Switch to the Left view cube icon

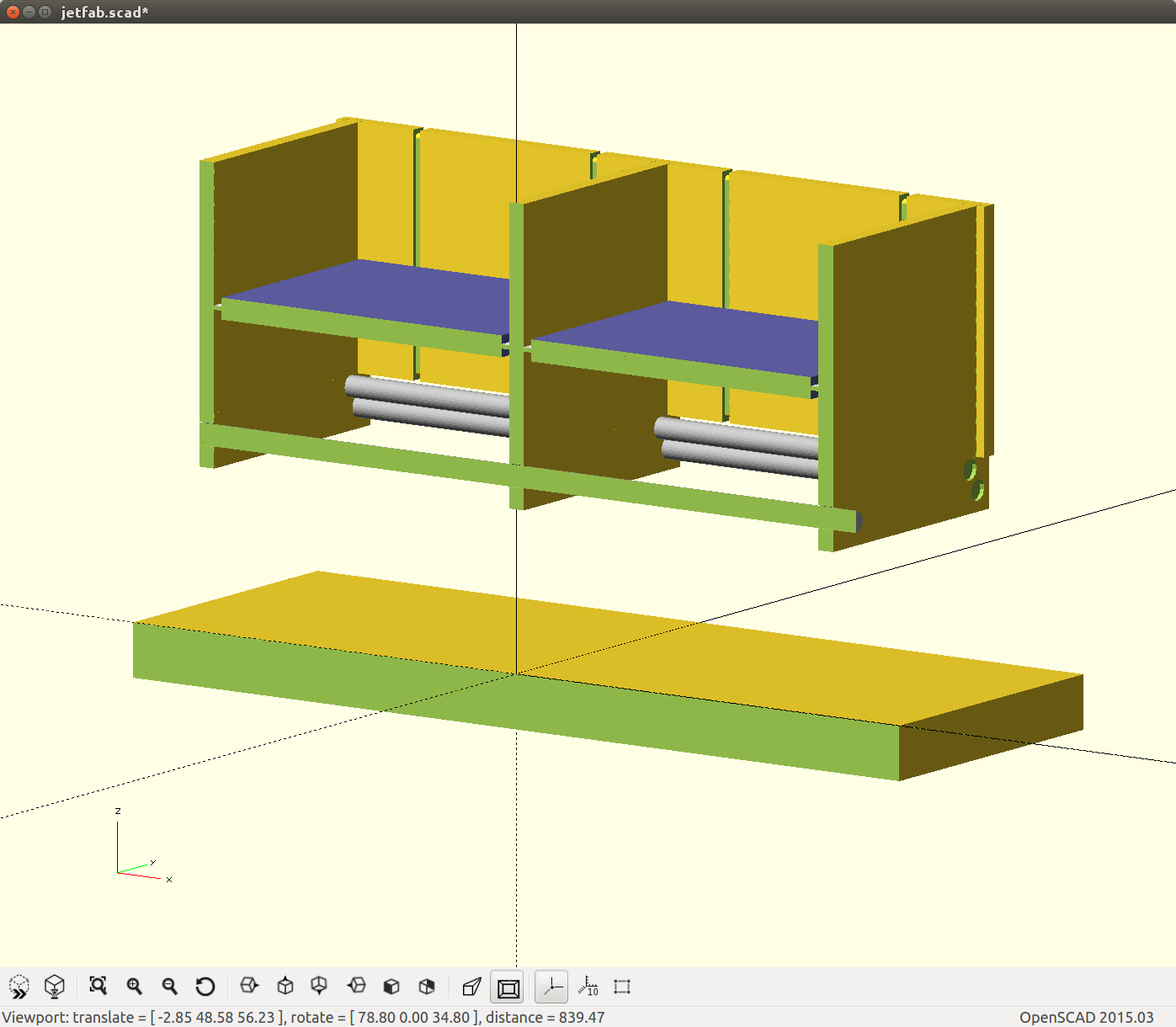pyautogui.click(x=356, y=985)
